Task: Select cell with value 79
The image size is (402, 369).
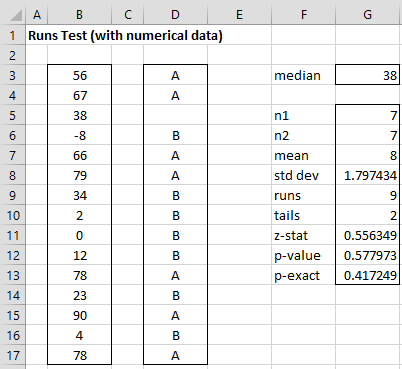Action: coord(80,175)
